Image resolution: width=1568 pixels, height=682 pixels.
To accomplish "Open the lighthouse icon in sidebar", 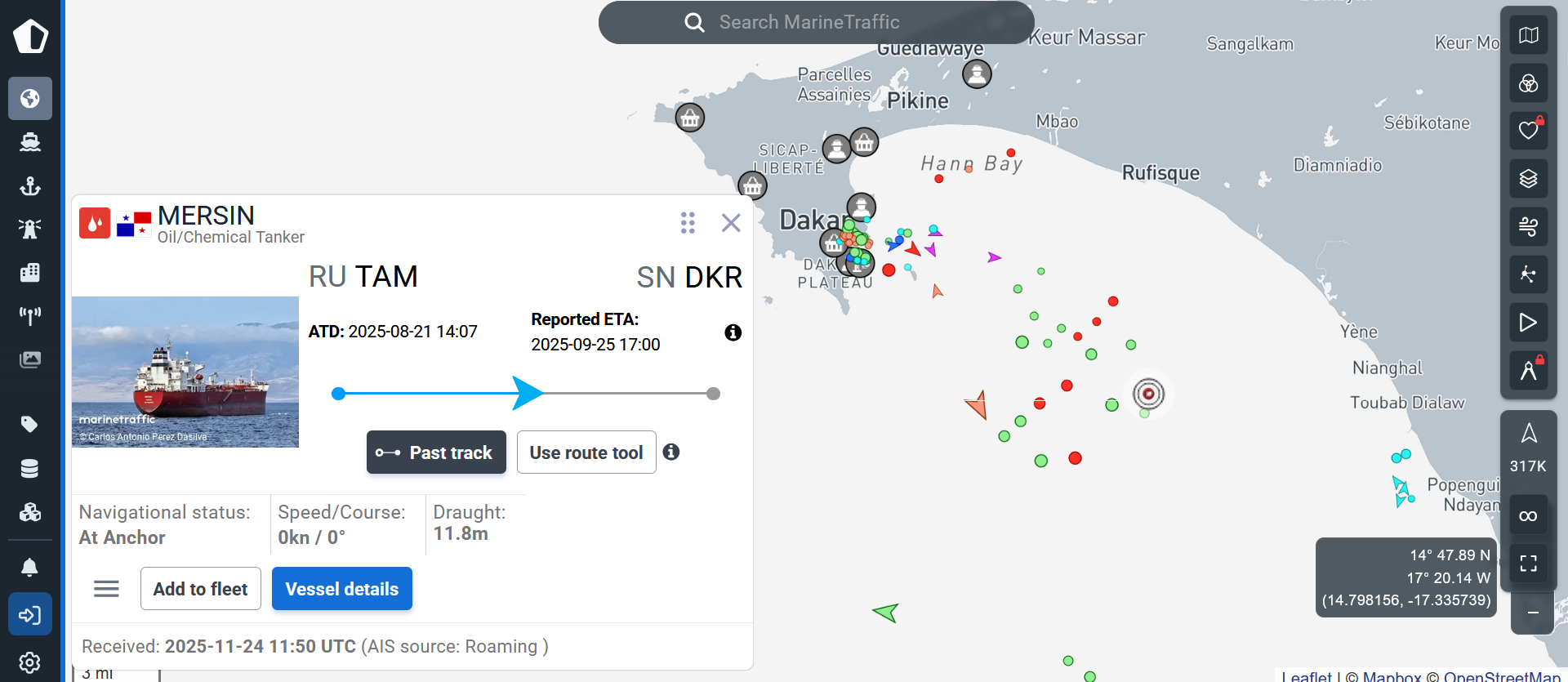I will tap(30, 229).
